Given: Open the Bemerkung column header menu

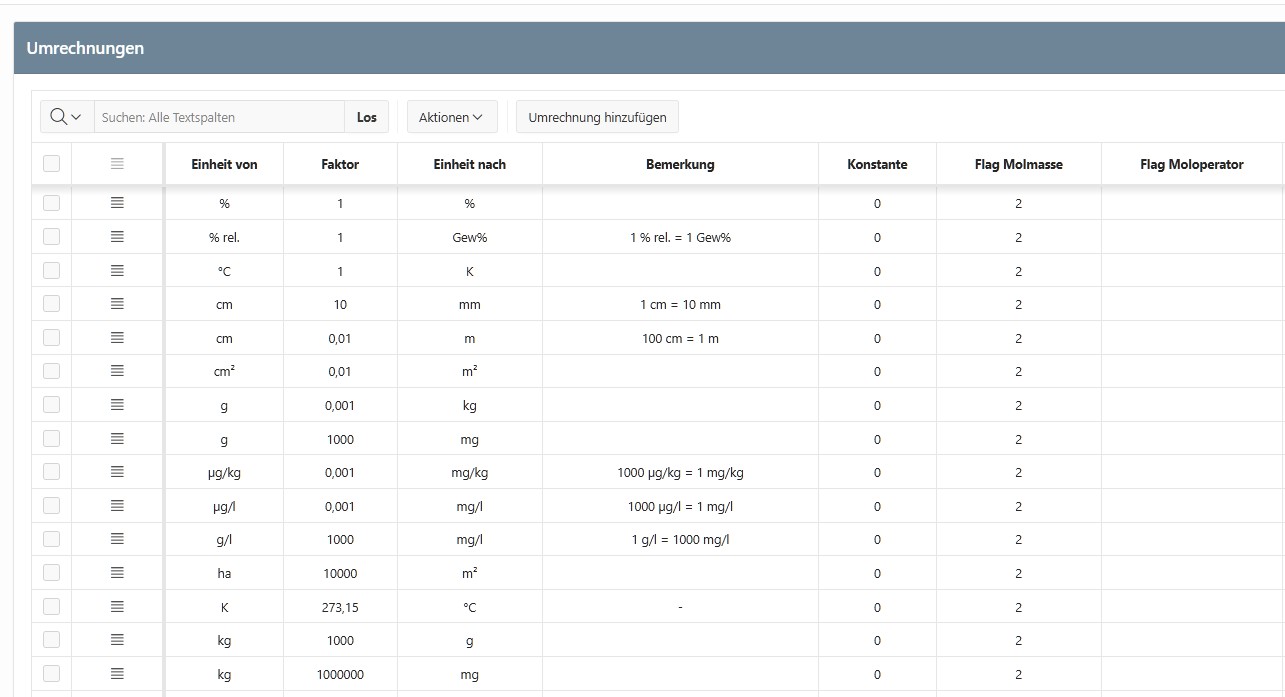Looking at the screenshot, I should click(680, 164).
